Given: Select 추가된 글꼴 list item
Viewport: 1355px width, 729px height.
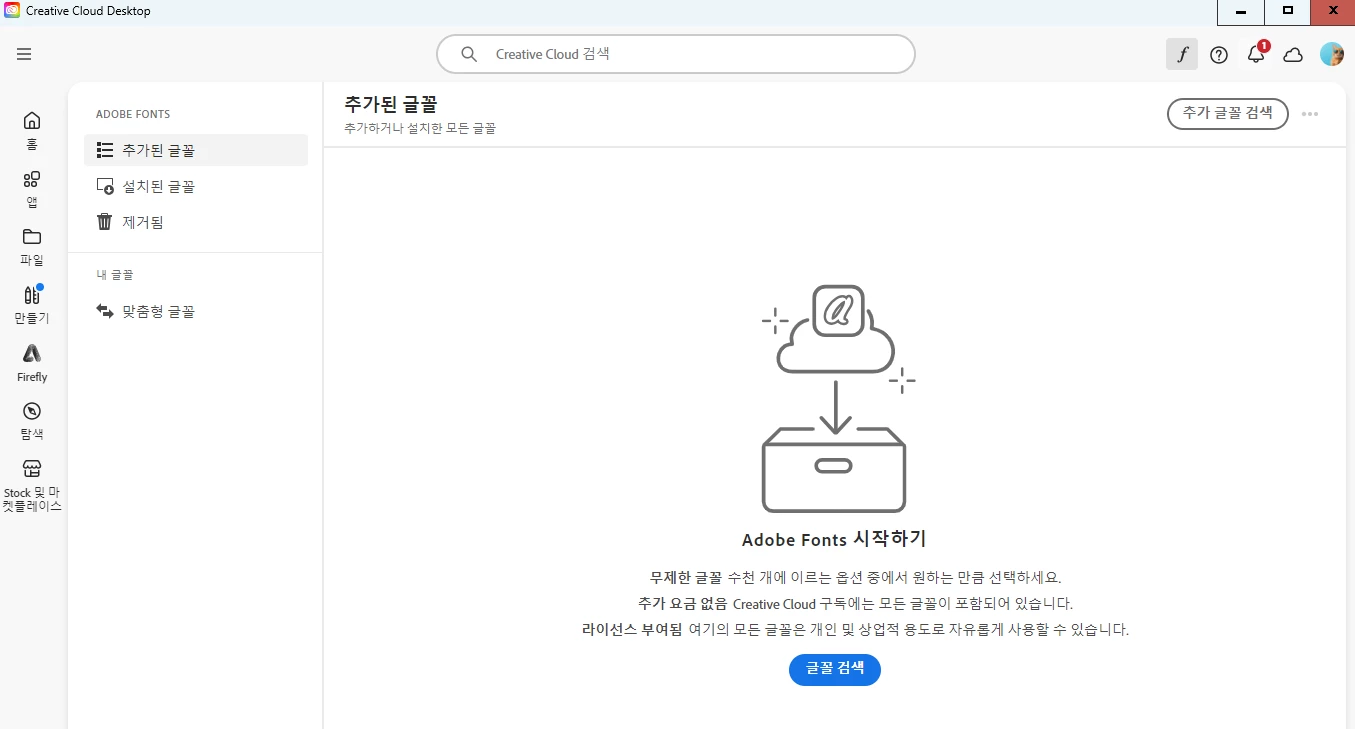Looking at the screenshot, I should click(196, 150).
